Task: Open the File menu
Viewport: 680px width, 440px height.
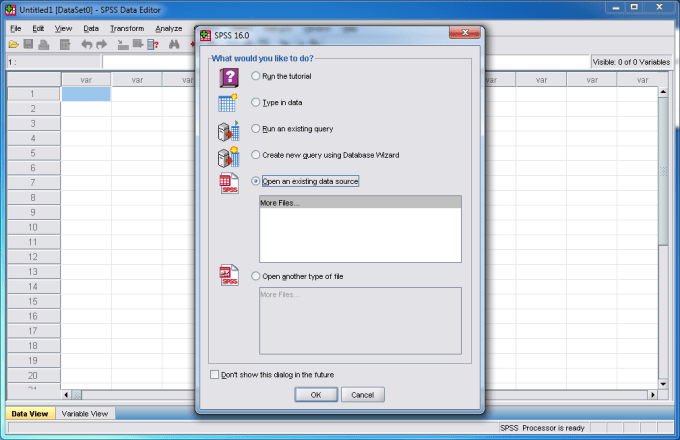Action: (x=16, y=28)
